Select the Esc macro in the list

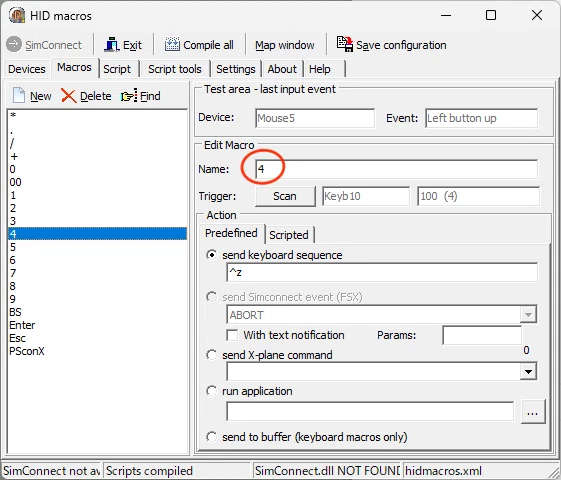pyautogui.click(x=97, y=338)
